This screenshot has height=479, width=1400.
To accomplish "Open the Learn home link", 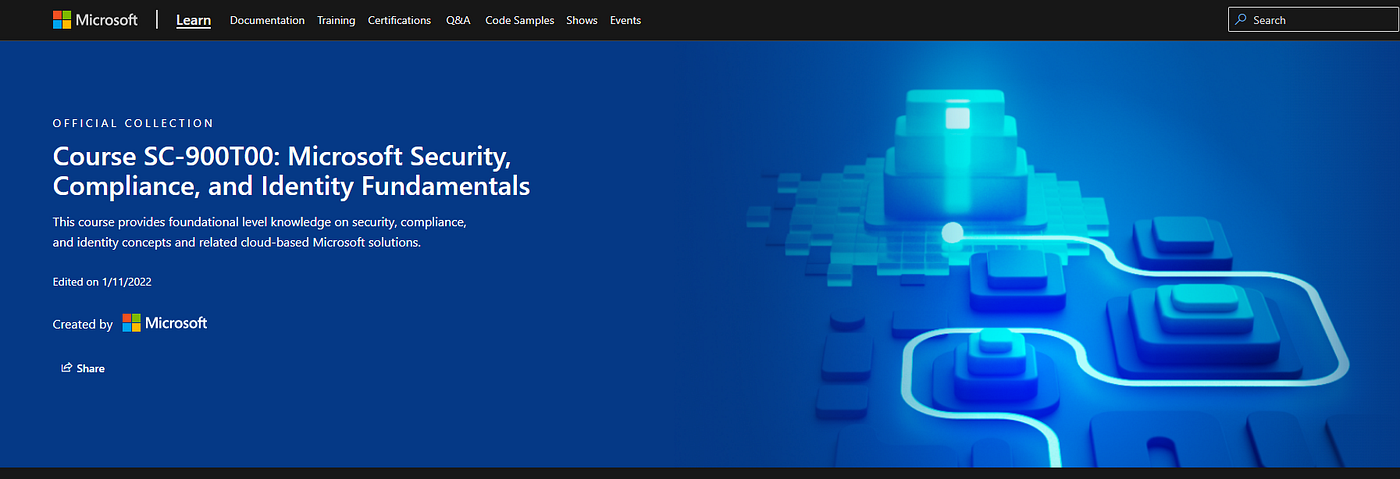I will pos(193,20).
